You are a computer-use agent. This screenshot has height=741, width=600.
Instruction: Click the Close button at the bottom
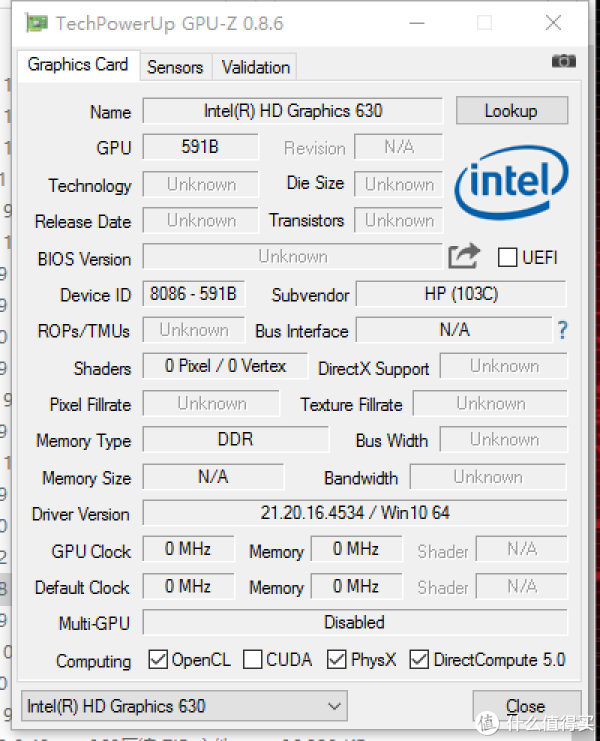click(x=526, y=706)
